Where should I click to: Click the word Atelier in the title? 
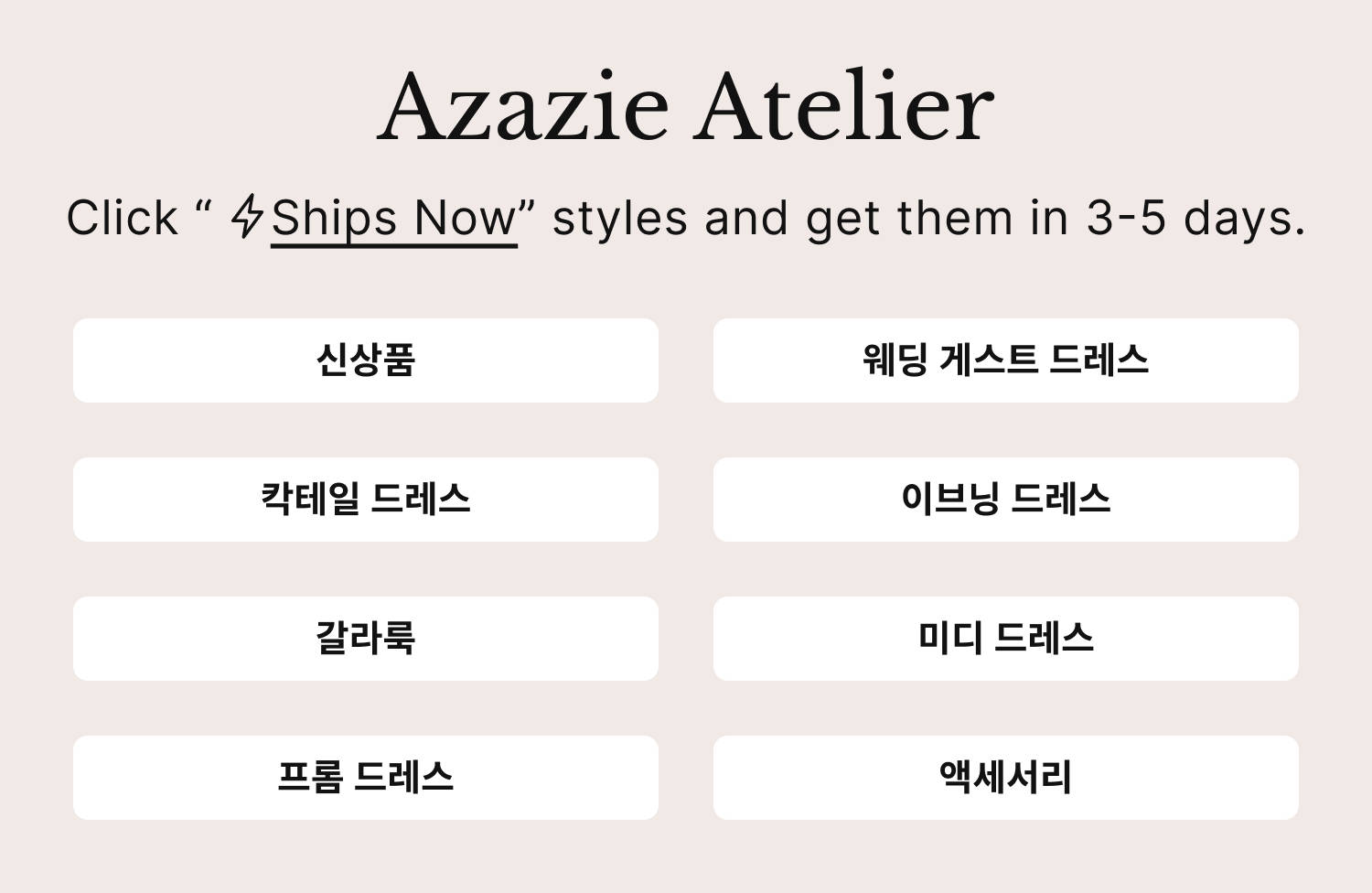846,107
